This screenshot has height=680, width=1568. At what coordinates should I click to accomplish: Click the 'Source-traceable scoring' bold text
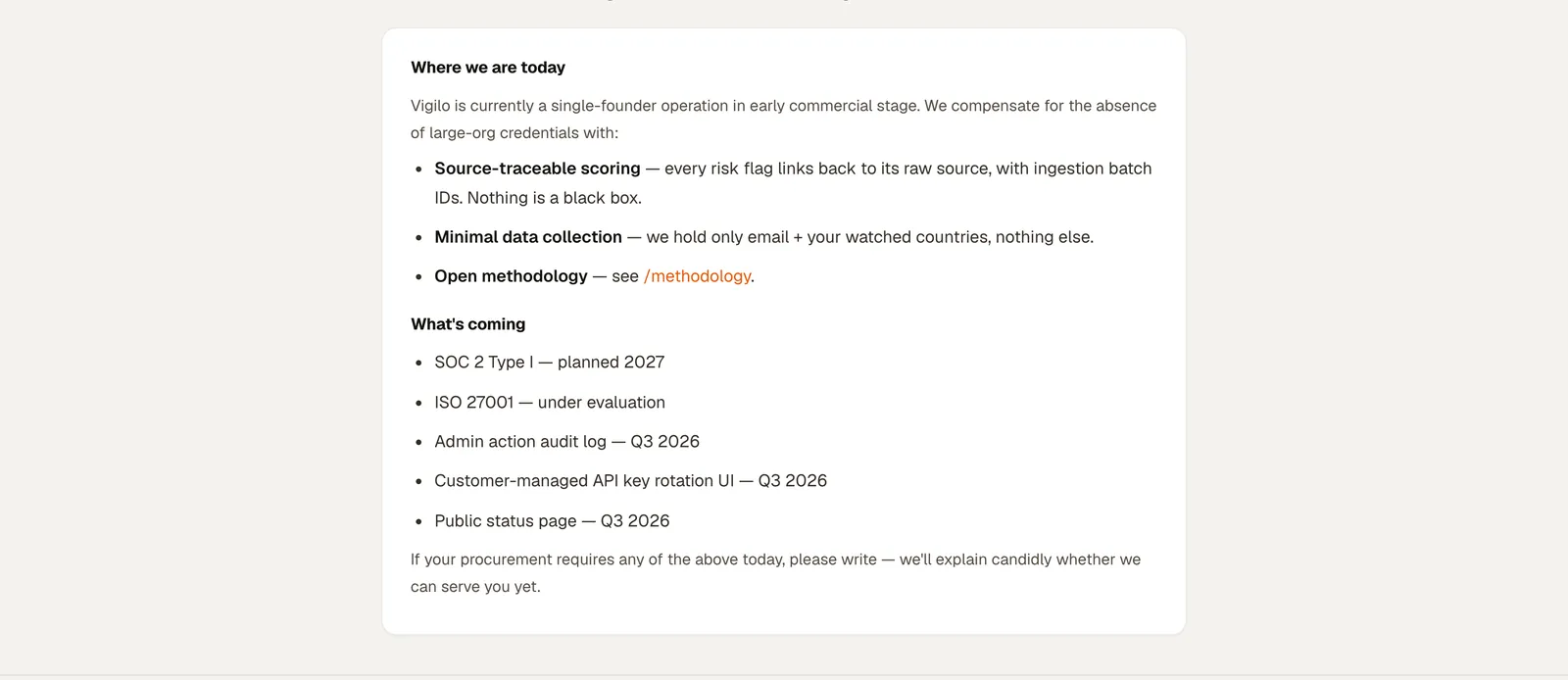(537, 169)
